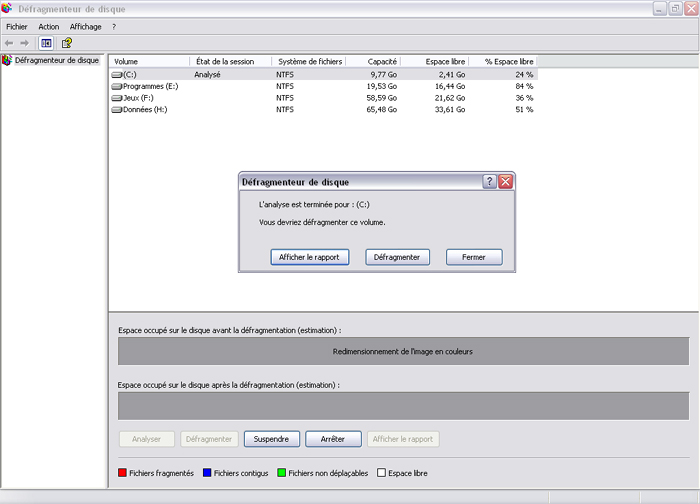Click Afficher le rapport in dialog

309,257
